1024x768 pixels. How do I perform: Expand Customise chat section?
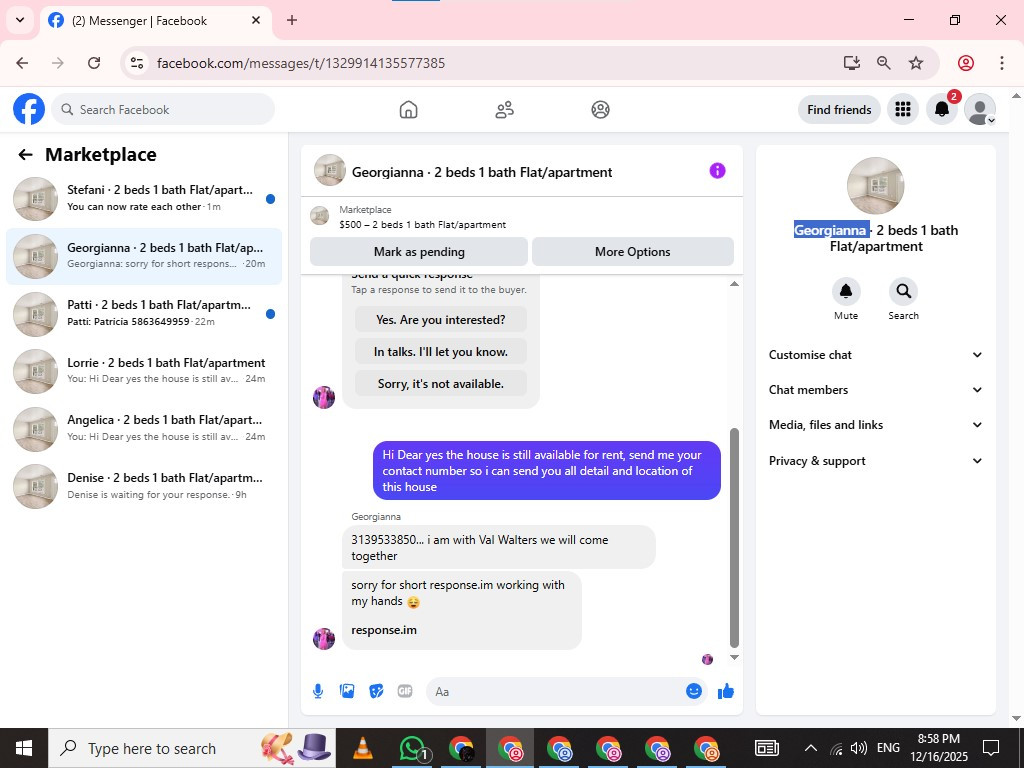pos(876,355)
